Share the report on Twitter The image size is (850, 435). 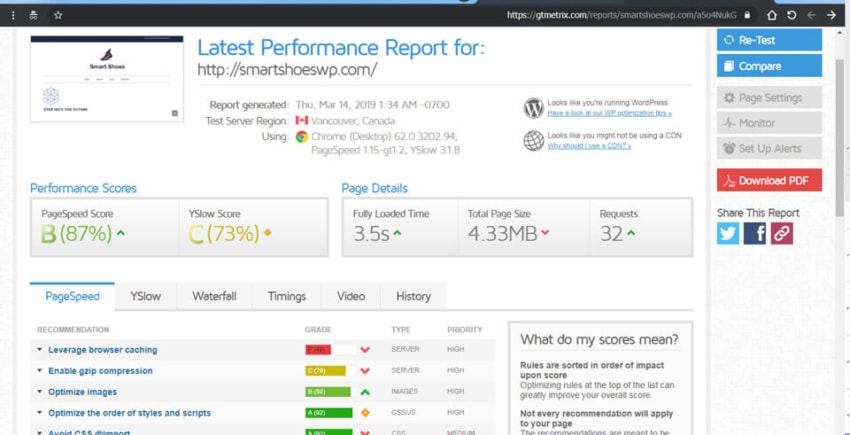tap(727, 233)
